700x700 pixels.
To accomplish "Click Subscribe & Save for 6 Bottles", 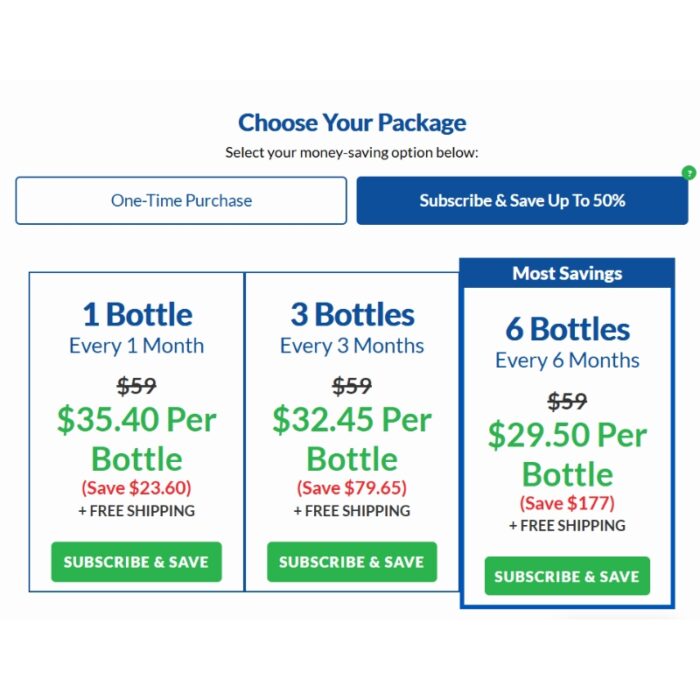I will click(567, 576).
